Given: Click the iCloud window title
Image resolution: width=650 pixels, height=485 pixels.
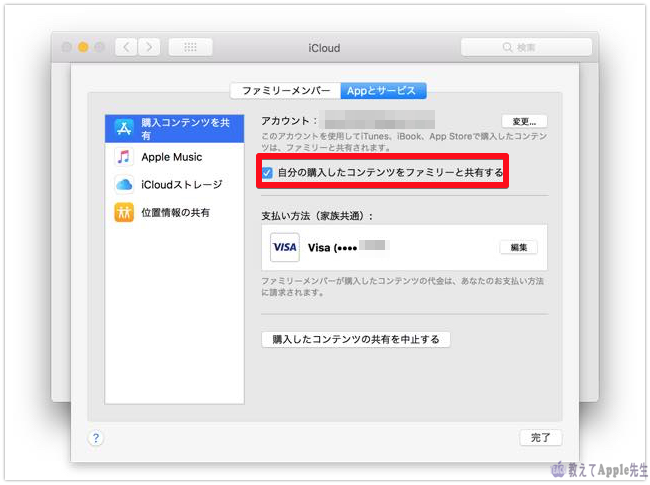Looking at the screenshot, I should pos(324,48).
